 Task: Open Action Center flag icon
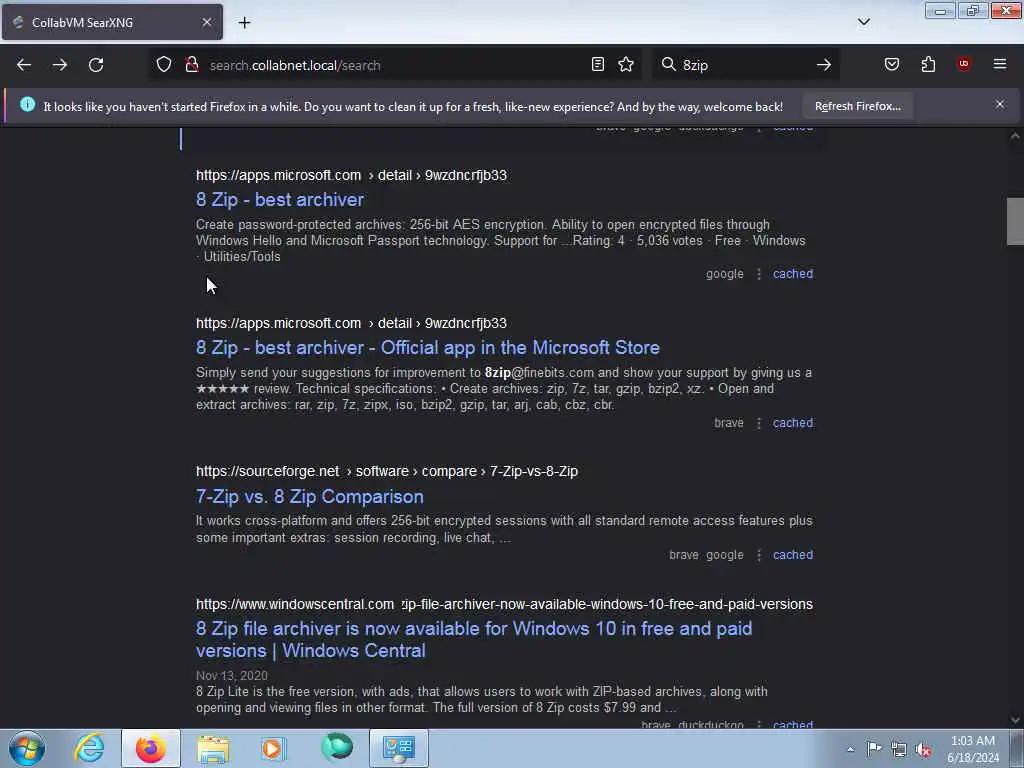(x=874, y=749)
